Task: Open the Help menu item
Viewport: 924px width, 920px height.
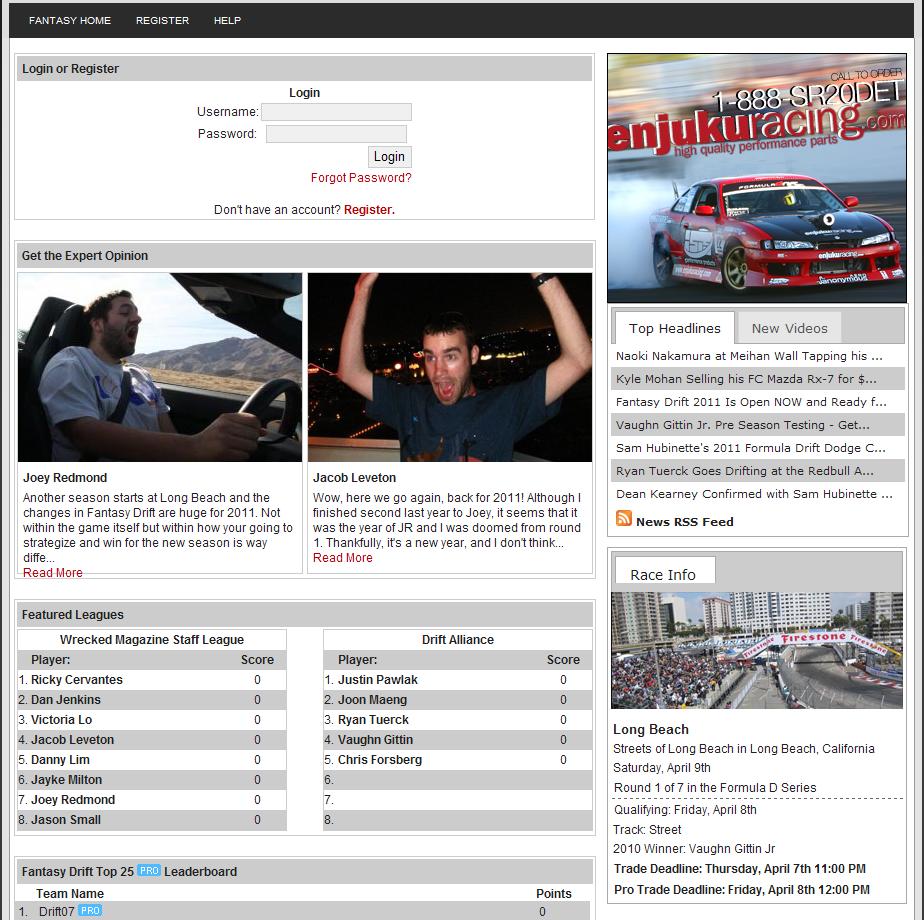Action: tap(227, 20)
